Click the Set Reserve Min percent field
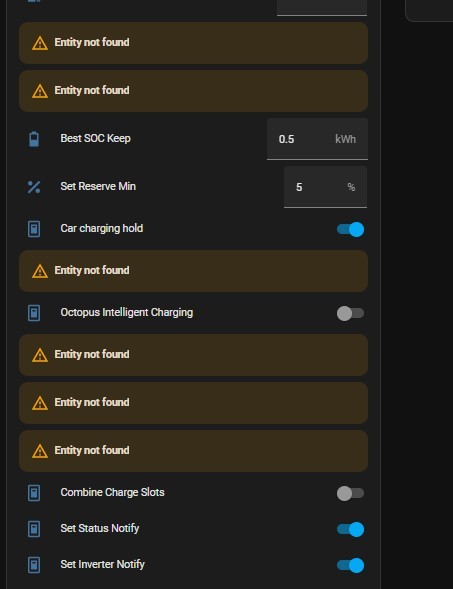 tap(325, 187)
